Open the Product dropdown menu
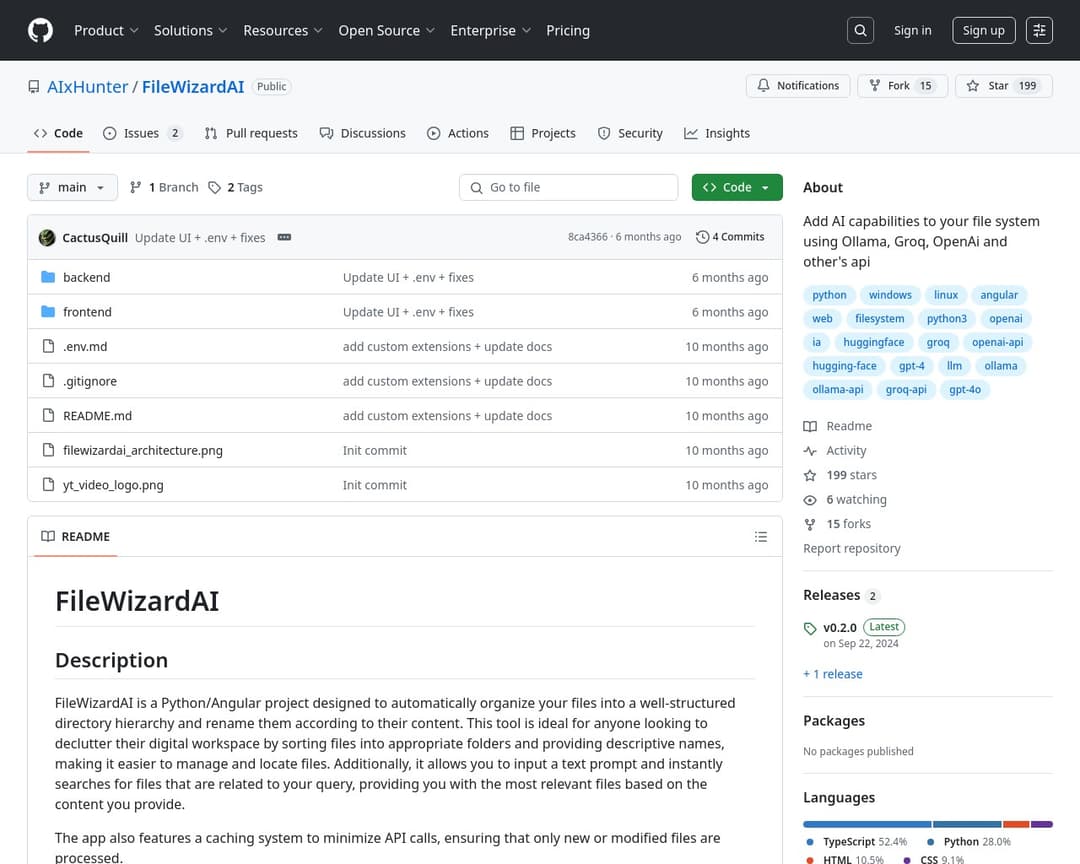The height and width of the screenshot is (864, 1080). pos(106,30)
